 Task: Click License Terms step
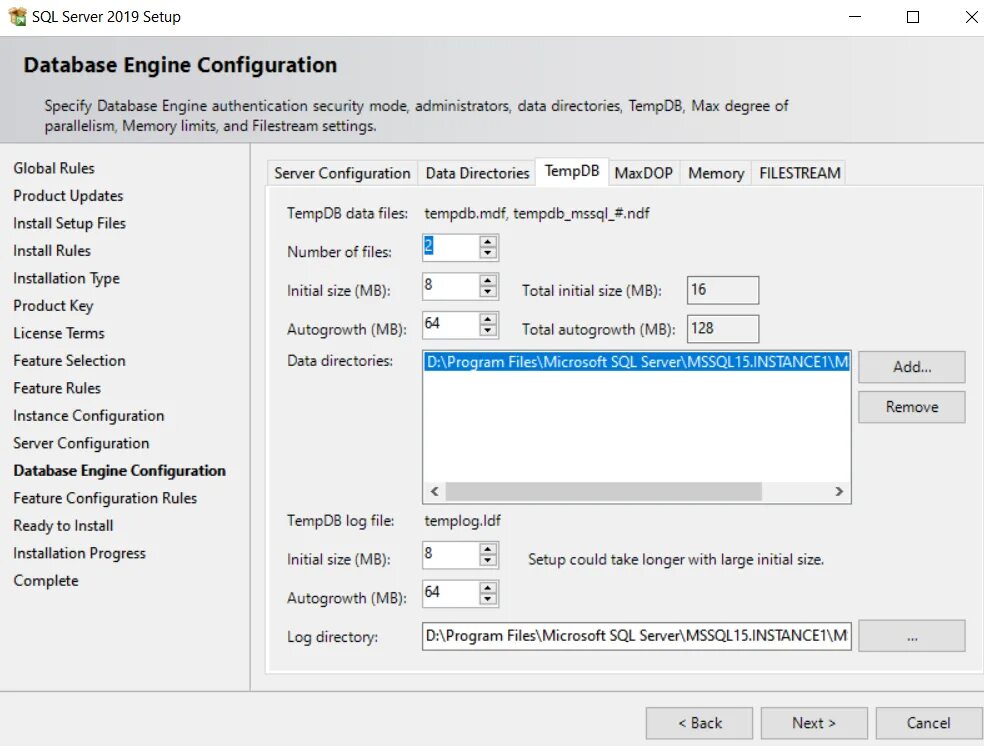point(59,333)
